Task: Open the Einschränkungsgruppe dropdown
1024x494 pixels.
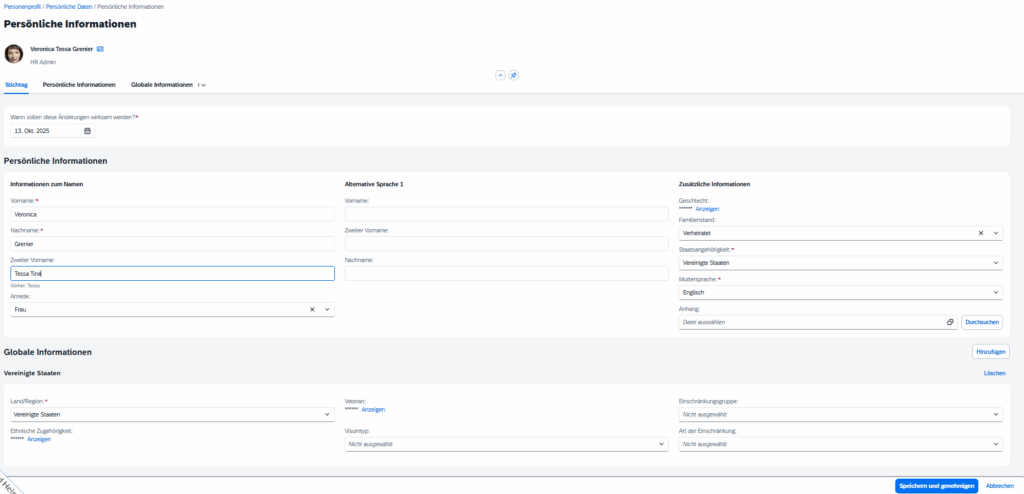Action: pyautogui.click(x=995, y=414)
